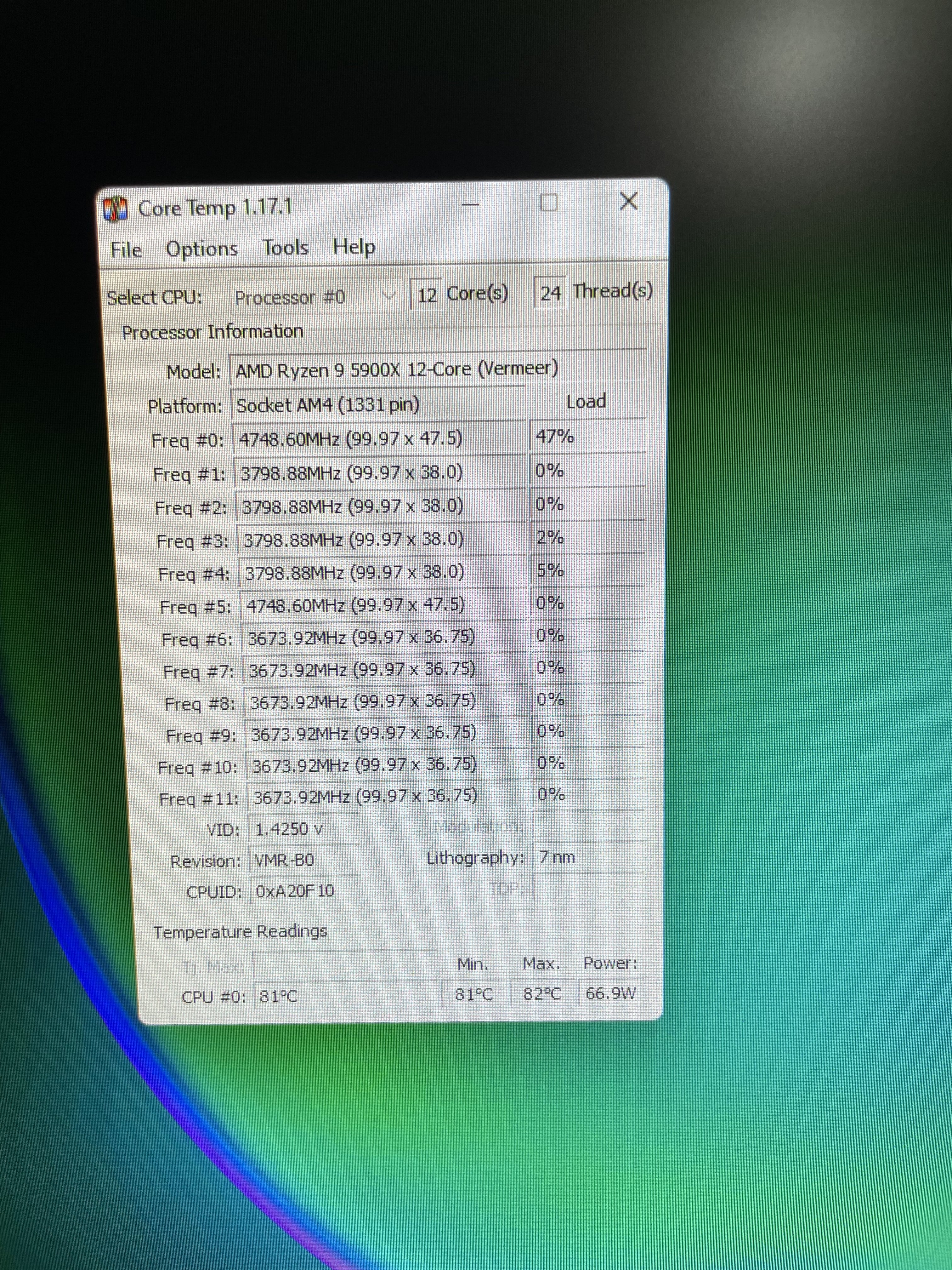Viewport: 952px width, 1270px height.
Task: Minimize the Core Temp window
Action: click(471, 204)
